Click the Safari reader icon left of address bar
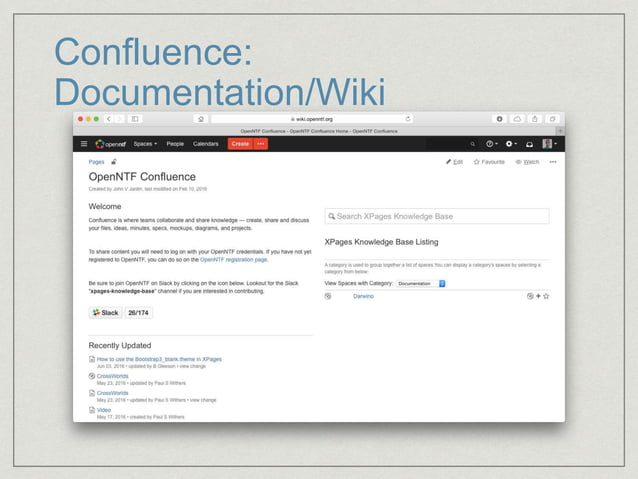 click(x=201, y=119)
